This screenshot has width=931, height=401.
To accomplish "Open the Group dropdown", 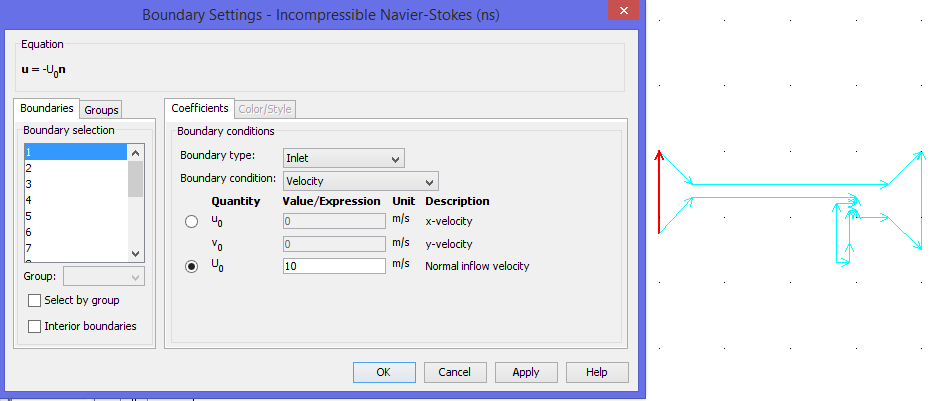I will [x=103, y=277].
